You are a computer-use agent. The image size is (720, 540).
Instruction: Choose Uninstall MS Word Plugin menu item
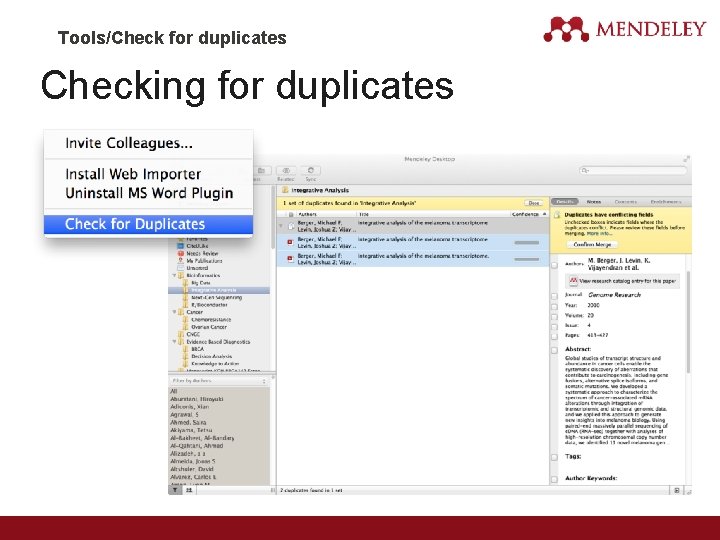(149, 193)
